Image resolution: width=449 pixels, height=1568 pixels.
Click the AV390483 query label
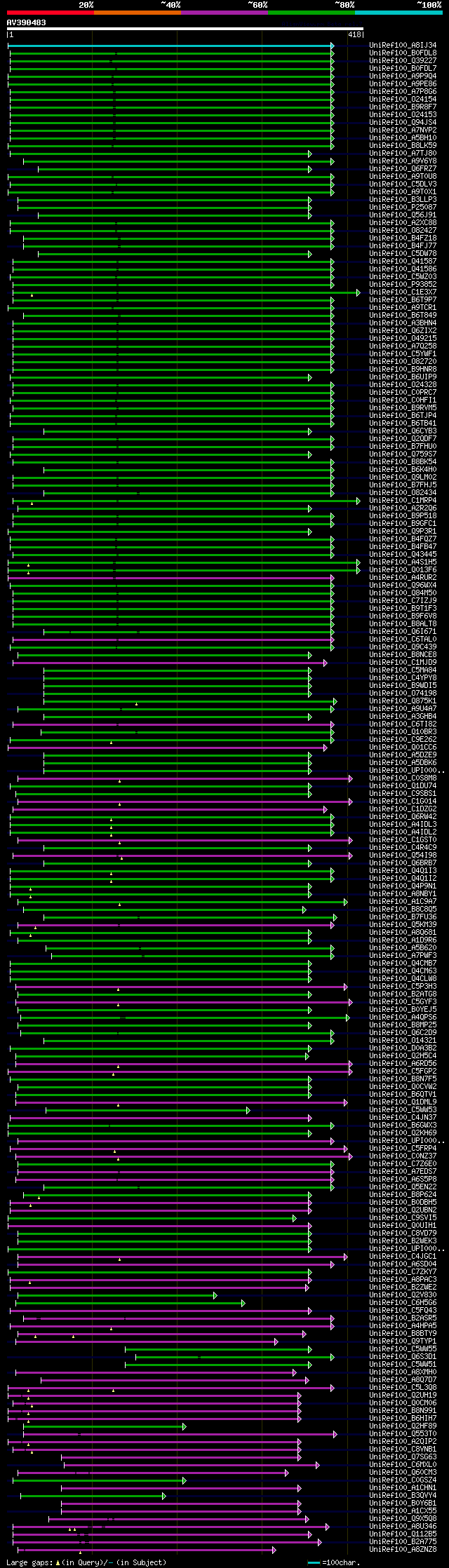[27, 22]
